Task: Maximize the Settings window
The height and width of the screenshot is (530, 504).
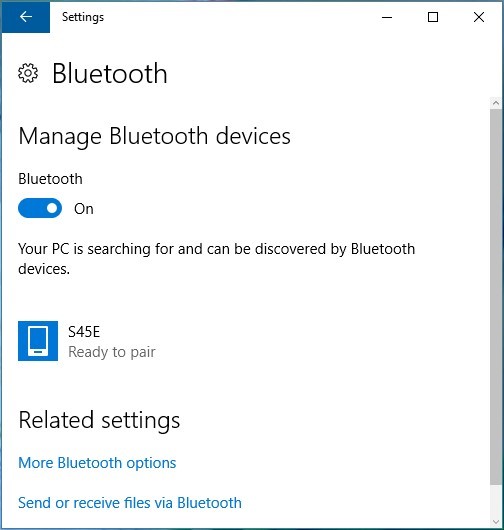Action: point(433,17)
